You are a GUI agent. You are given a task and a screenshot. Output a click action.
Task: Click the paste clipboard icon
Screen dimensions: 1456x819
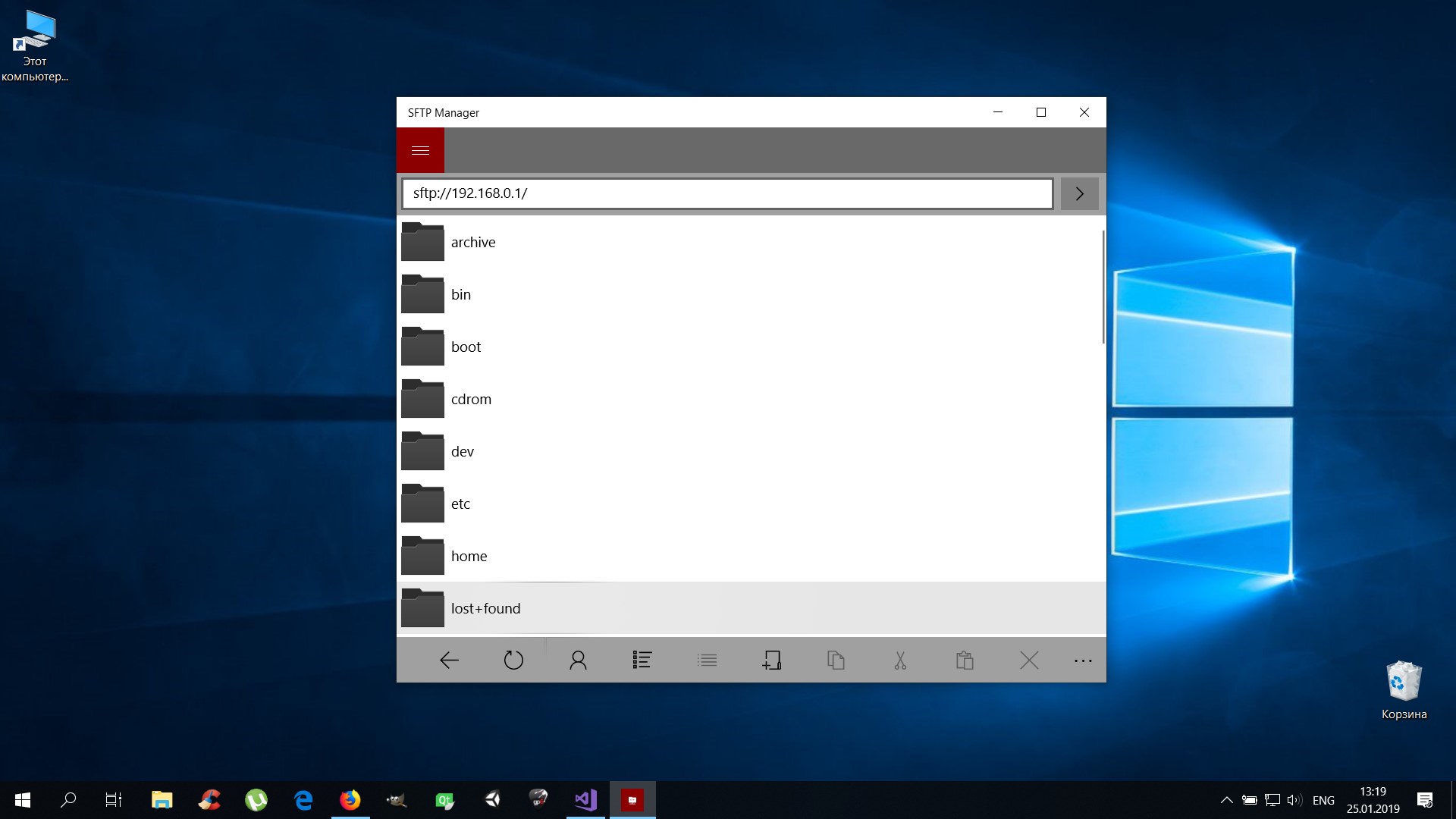965,661
